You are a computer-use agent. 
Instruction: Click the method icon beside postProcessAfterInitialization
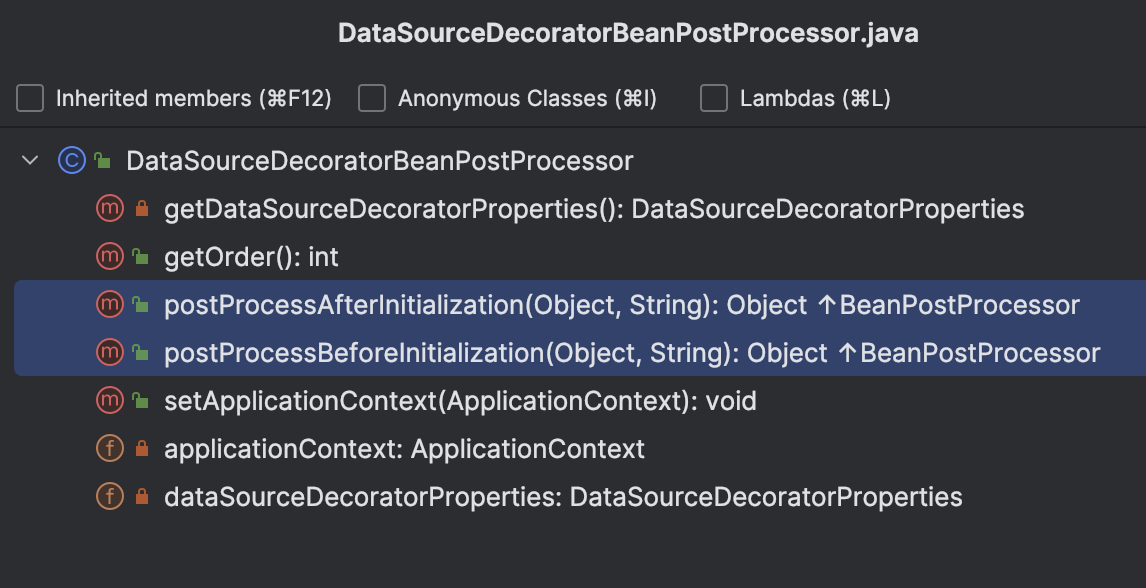coord(108,305)
